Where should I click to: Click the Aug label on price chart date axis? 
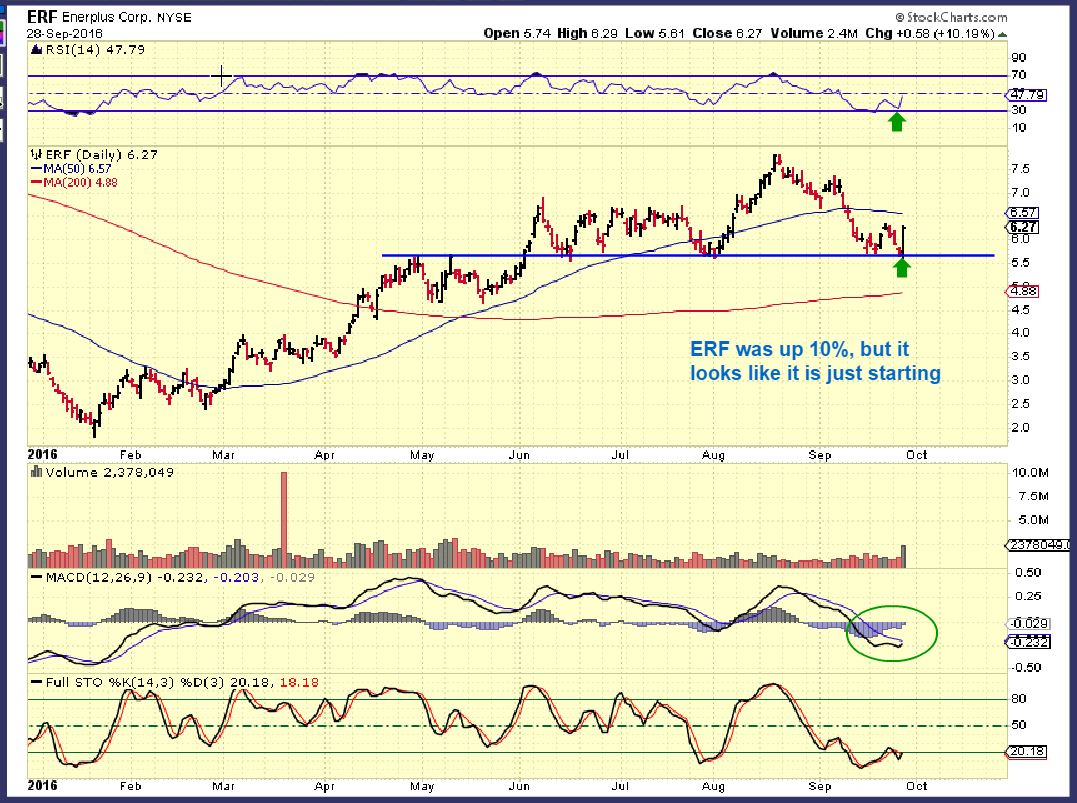coord(713,455)
